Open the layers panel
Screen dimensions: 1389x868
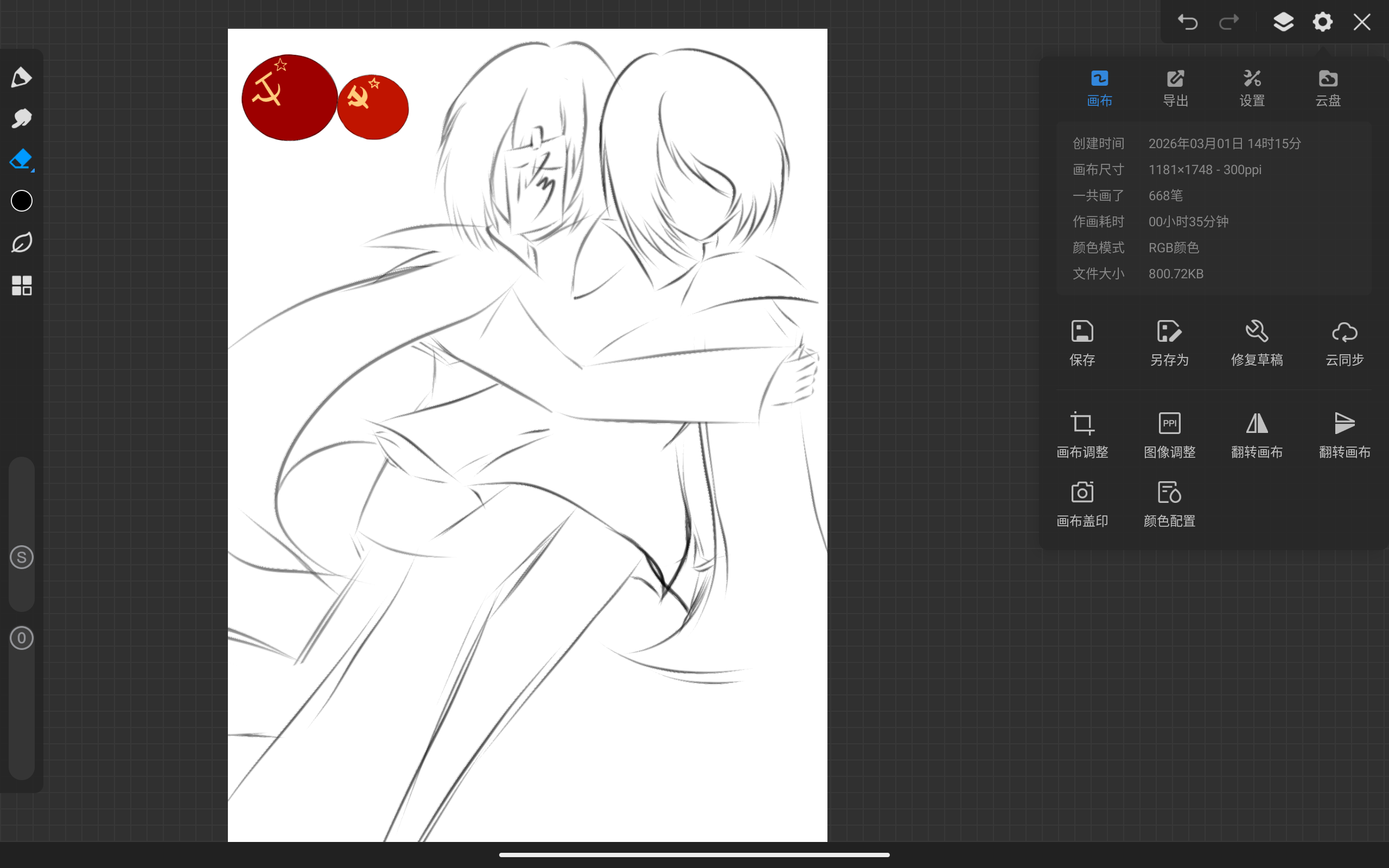1283,22
